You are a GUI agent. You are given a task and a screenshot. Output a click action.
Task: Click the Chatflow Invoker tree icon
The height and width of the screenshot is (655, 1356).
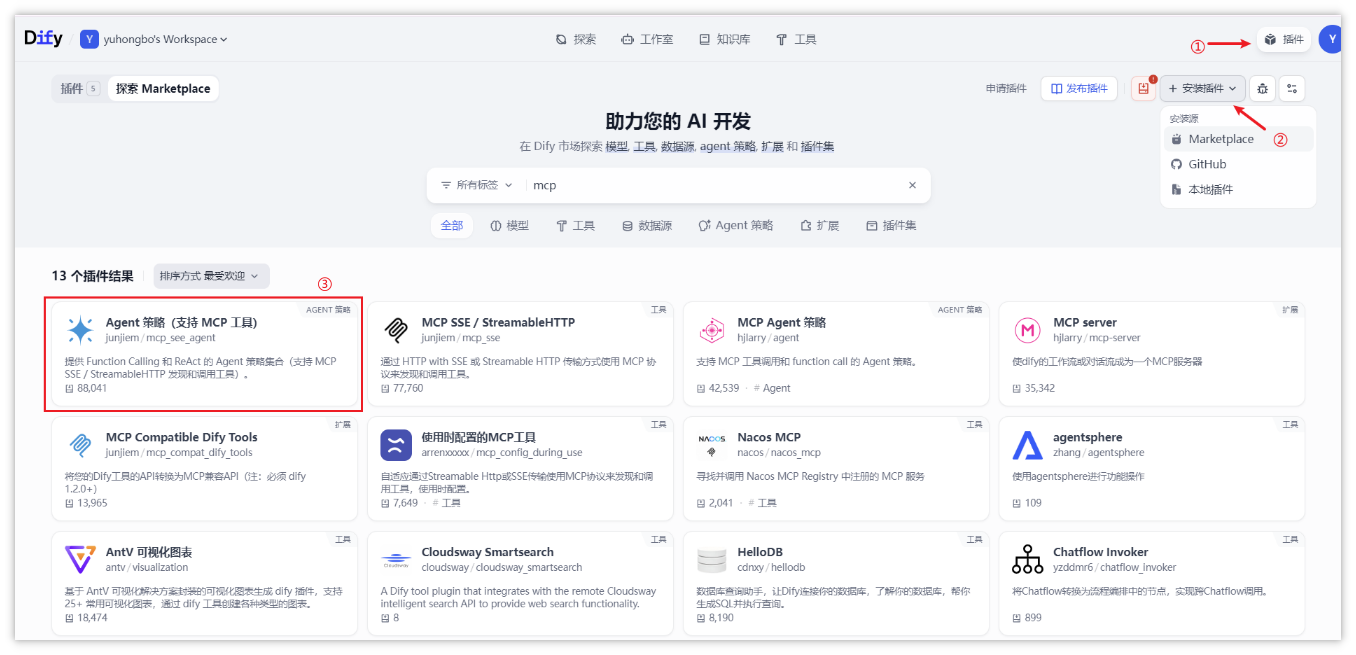(1028, 560)
